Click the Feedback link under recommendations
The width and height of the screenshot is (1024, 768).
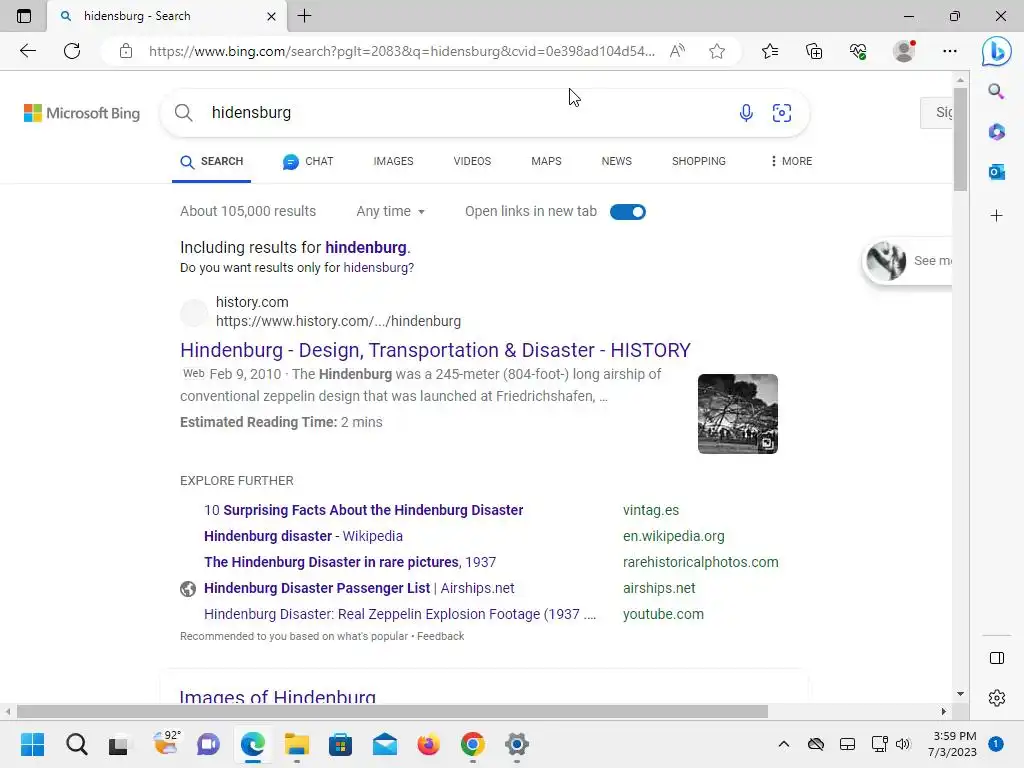tap(441, 636)
